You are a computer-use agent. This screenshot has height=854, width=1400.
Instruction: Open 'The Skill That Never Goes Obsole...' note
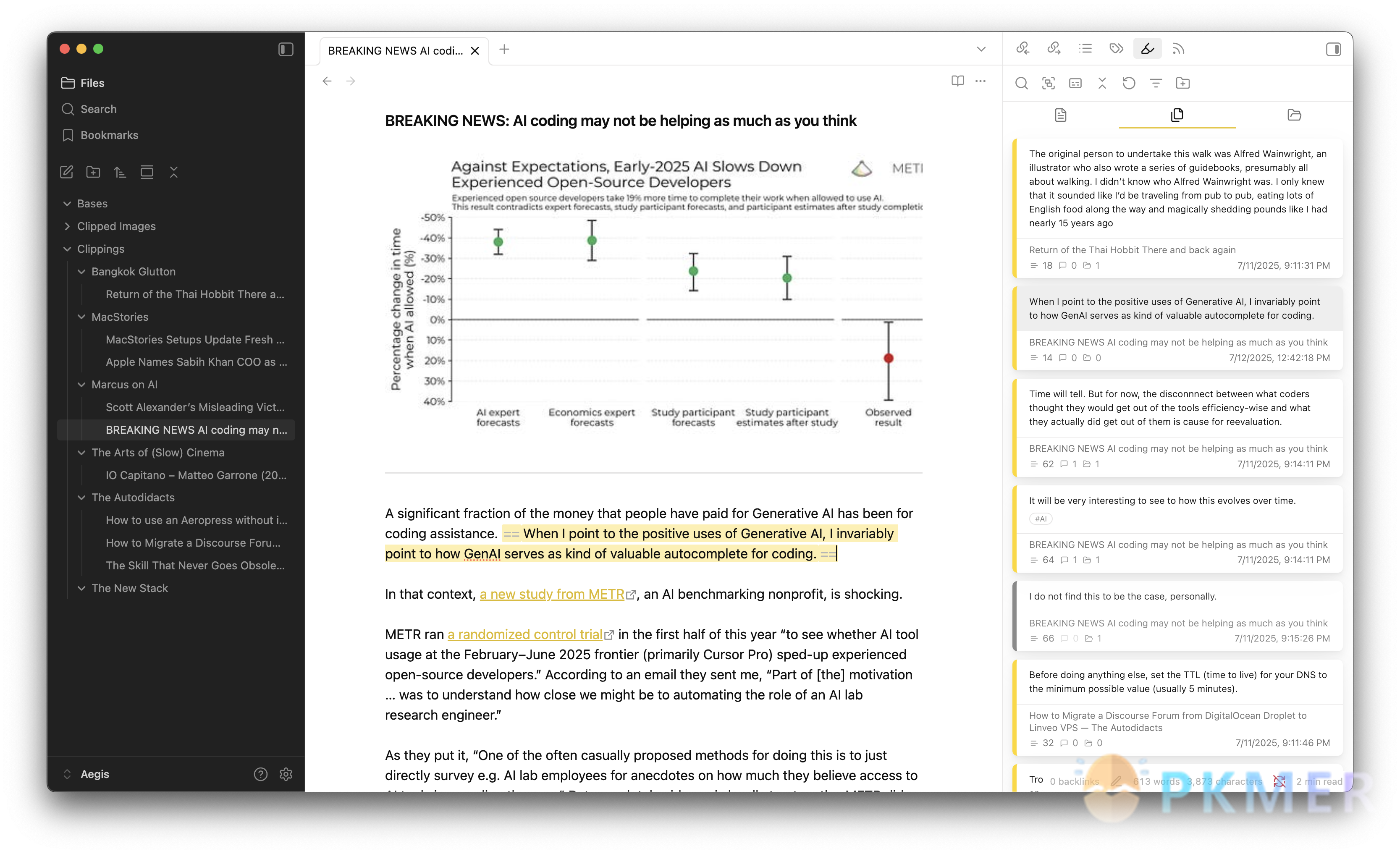pos(195,566)
